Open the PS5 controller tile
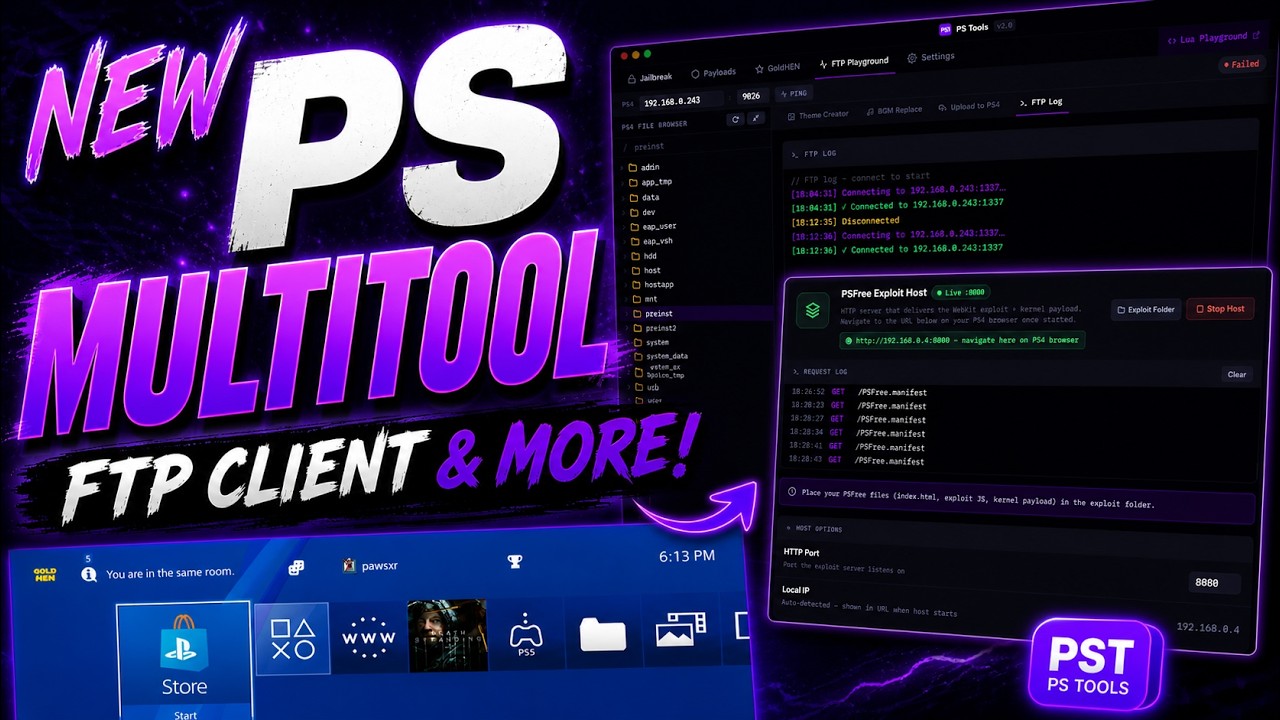The width and height of the screenshot is (1280, 720). pyautogui.click(x=526, y=634)
